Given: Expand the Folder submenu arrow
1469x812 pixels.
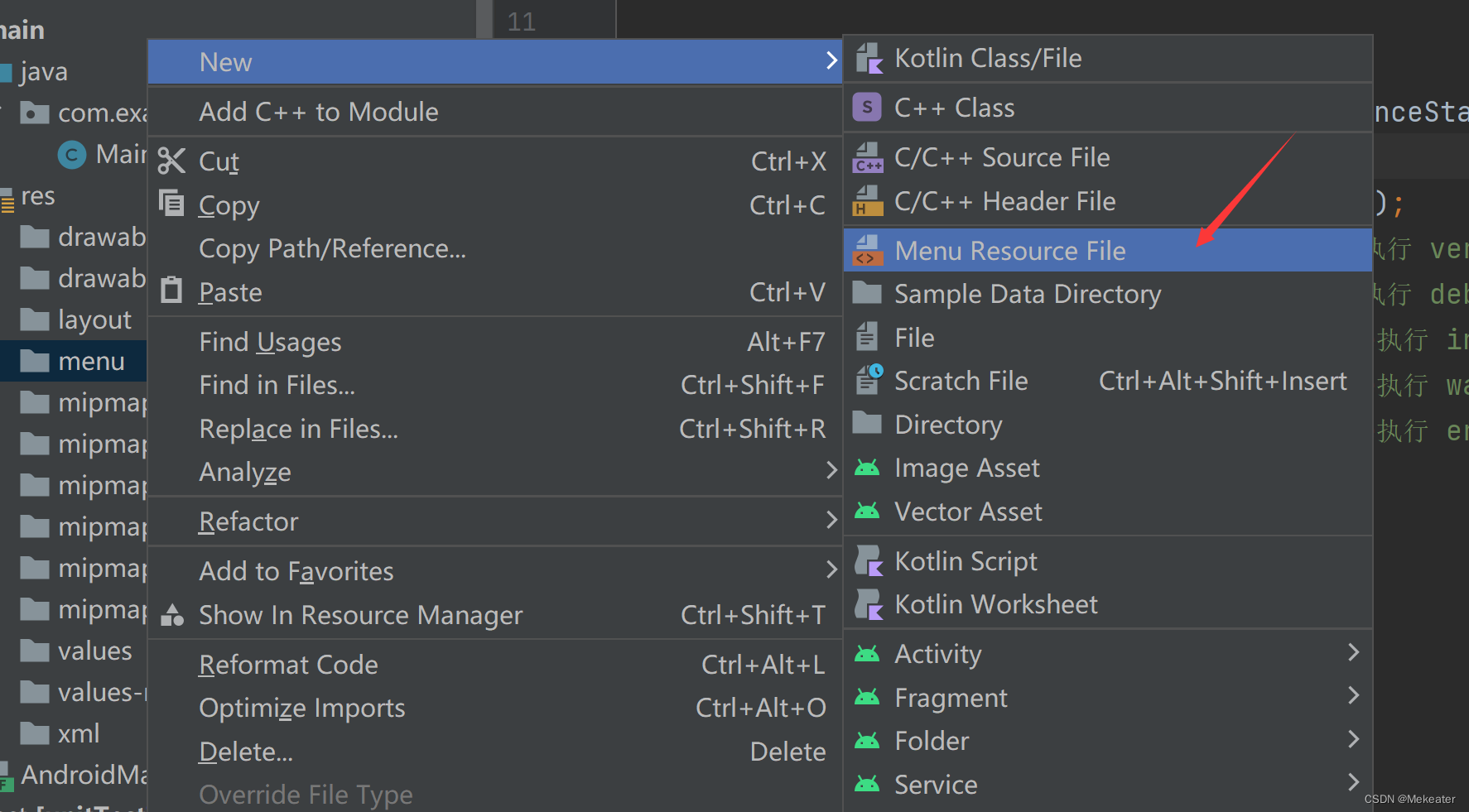Looking at the screenshot, I should tap(1353, 740).
